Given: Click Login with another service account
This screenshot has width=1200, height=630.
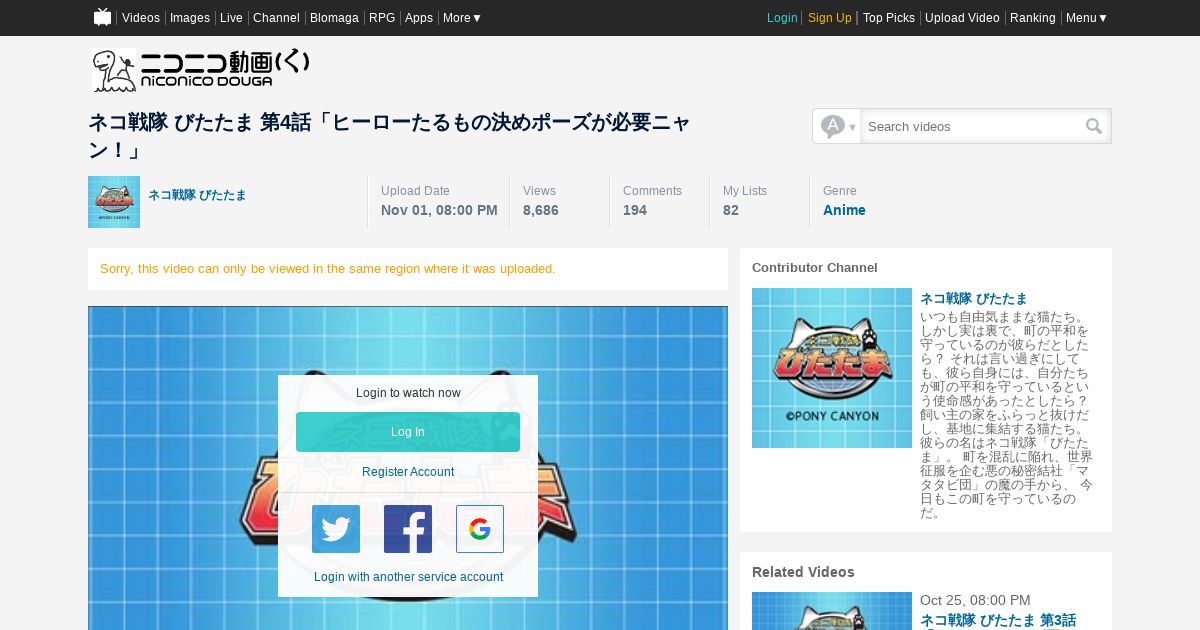Looking at the screenshot, I should (x=408, y=577).
